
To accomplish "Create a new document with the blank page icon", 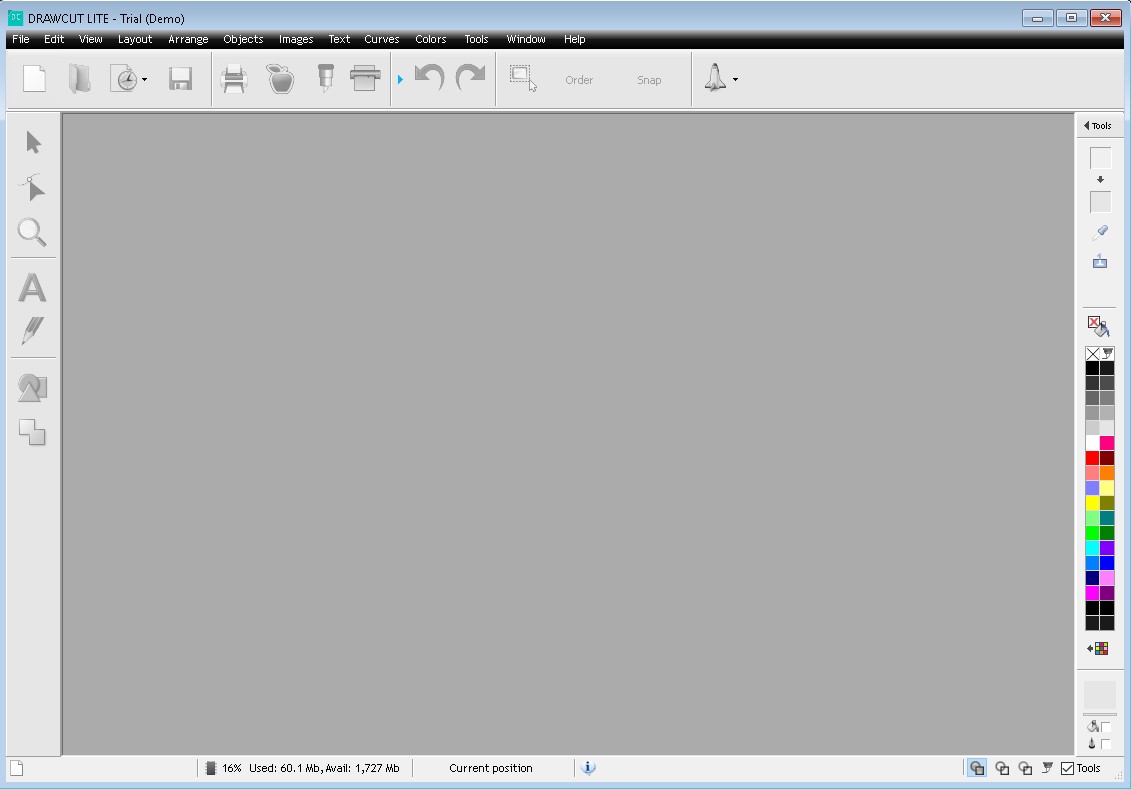I will click(34, 79).
